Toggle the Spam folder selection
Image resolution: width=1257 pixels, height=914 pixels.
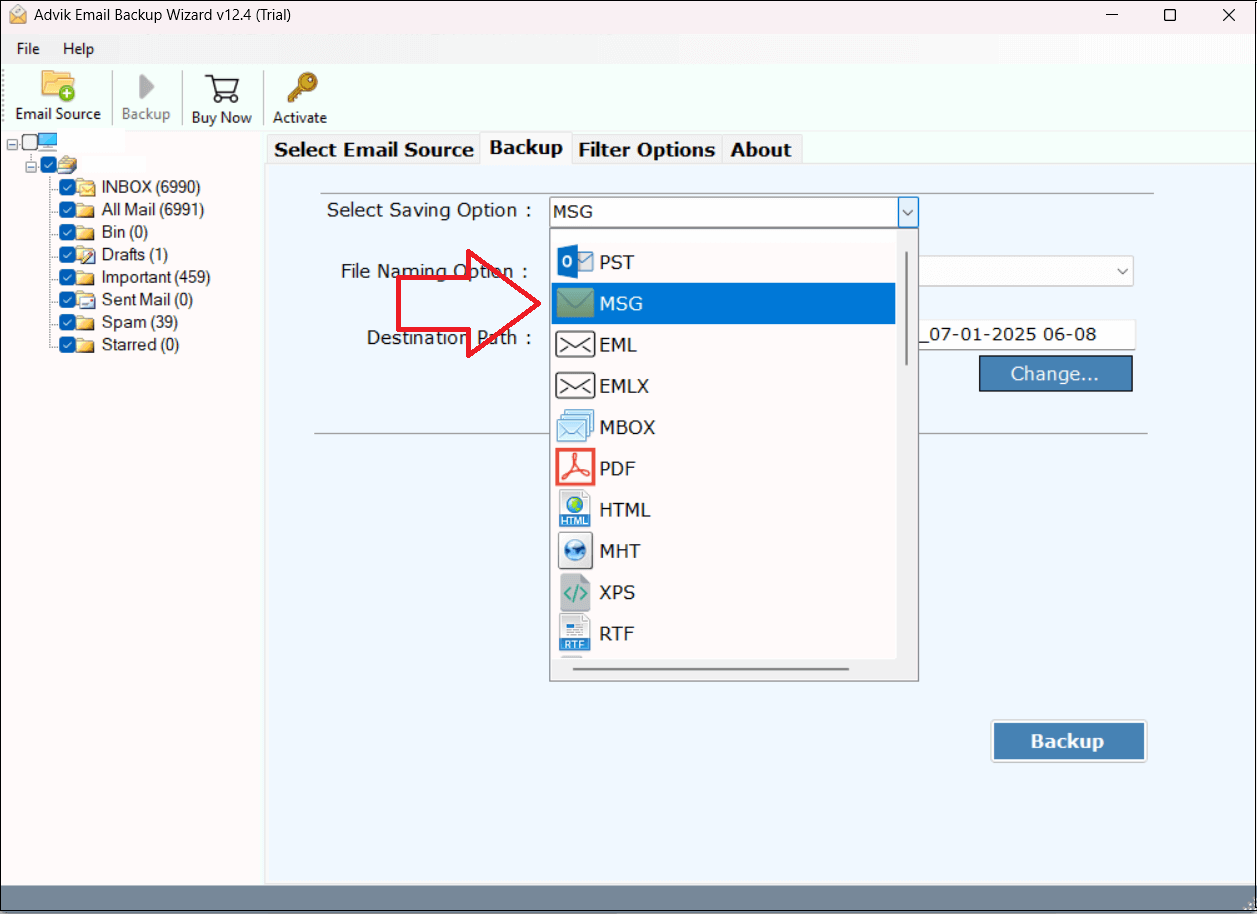[68, 322]
